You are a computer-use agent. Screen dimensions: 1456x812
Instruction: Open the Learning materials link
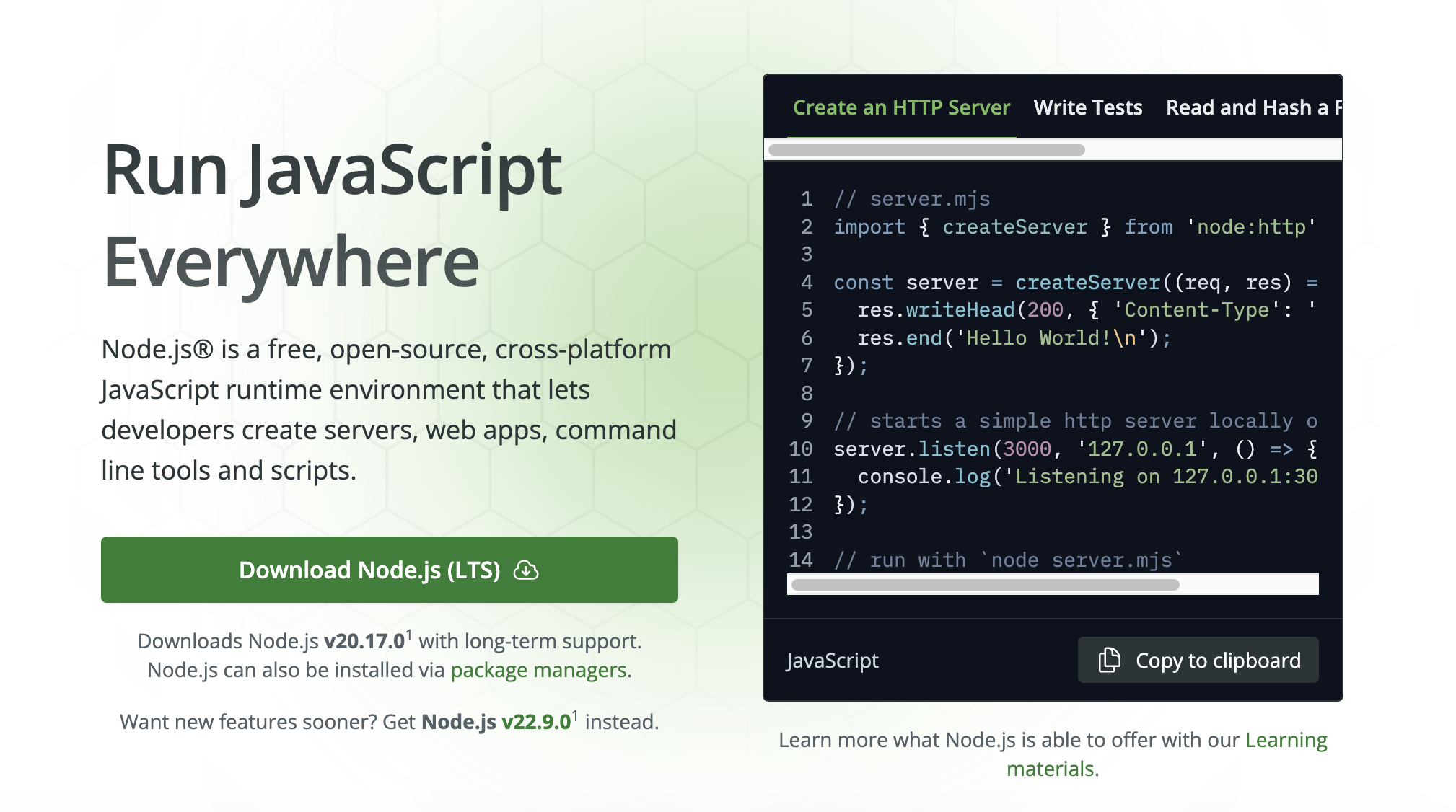(1286, 741)
